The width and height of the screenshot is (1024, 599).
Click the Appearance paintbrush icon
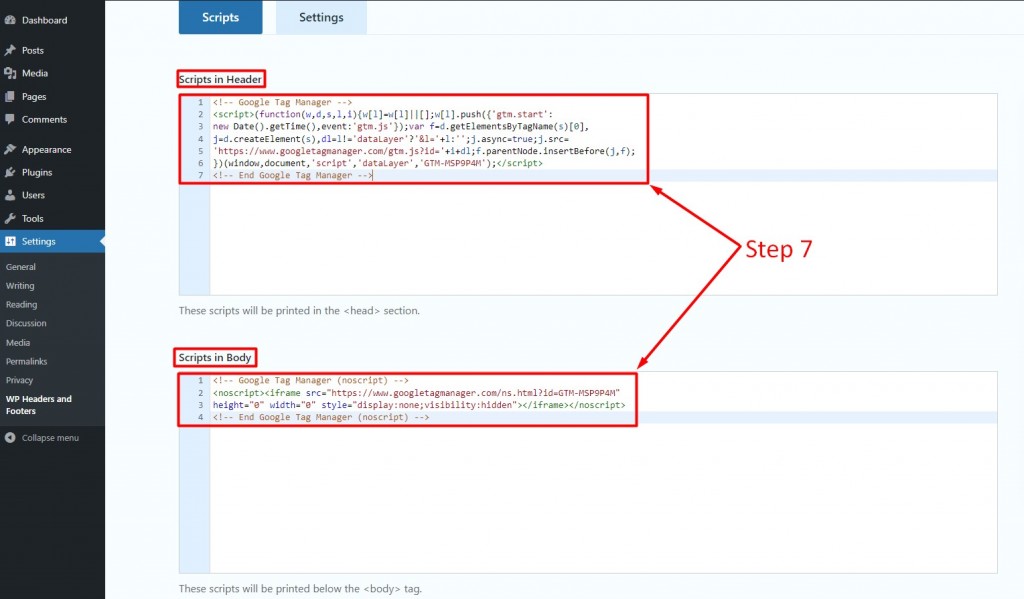[10, 150]
